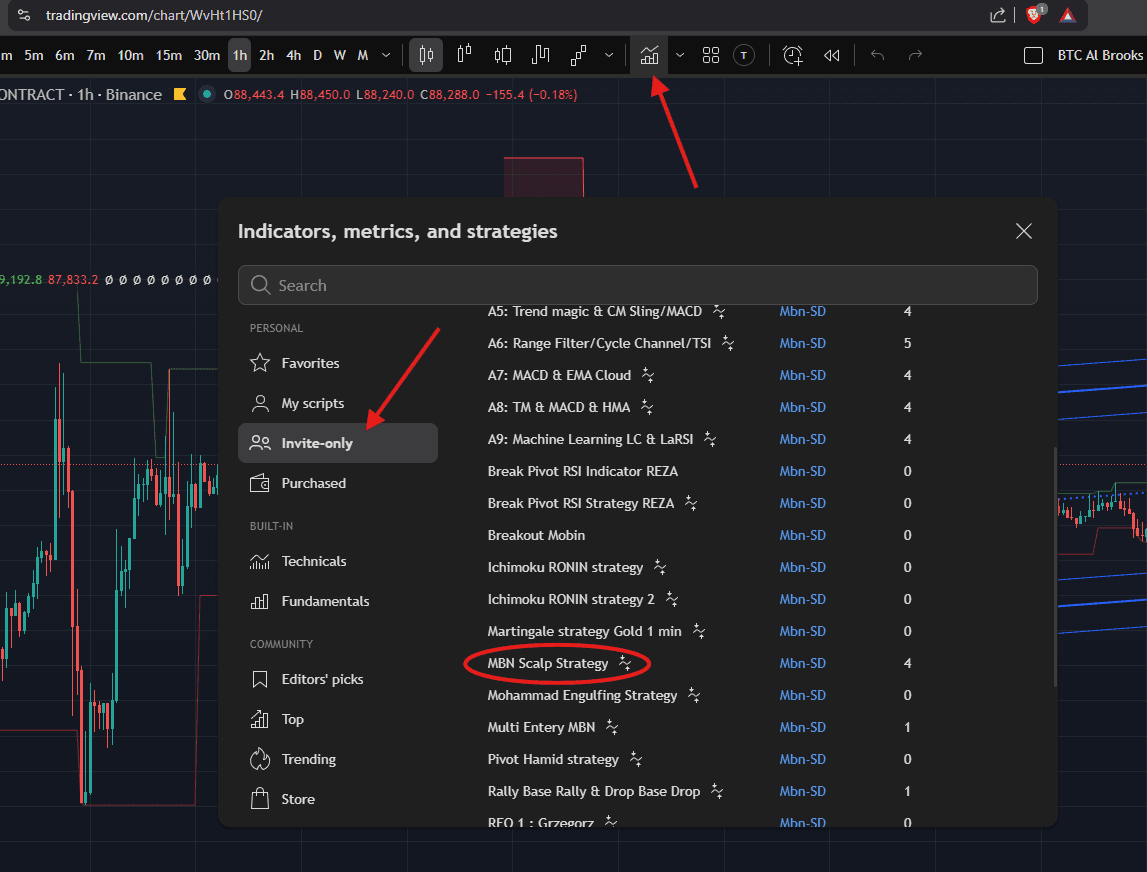Viewport: 1147px width, 872px height.
Task: Open the Brave Shields lion icon
Action: (x=1034, y=15)
